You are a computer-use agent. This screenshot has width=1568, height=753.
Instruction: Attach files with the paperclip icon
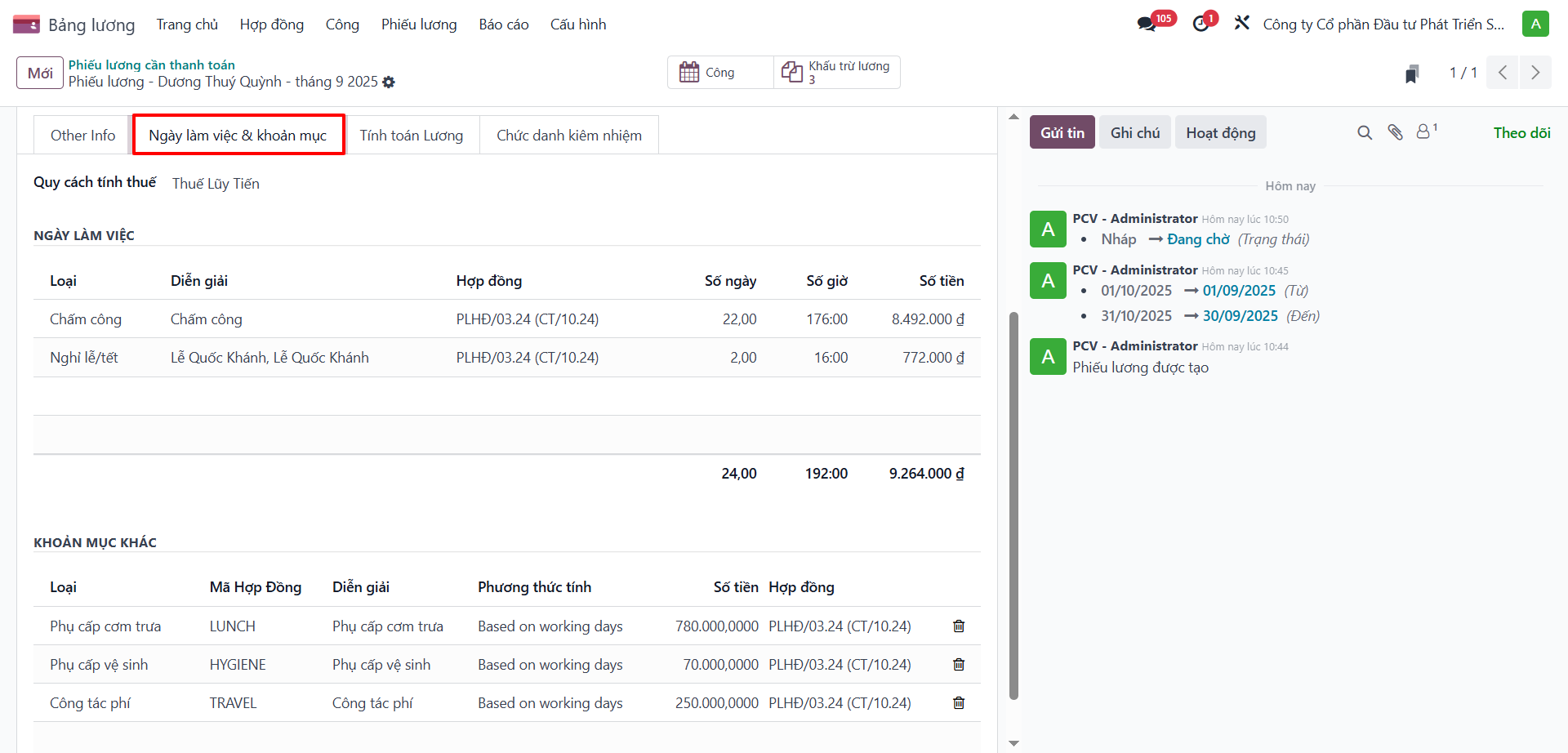[x=1396, y=132]
